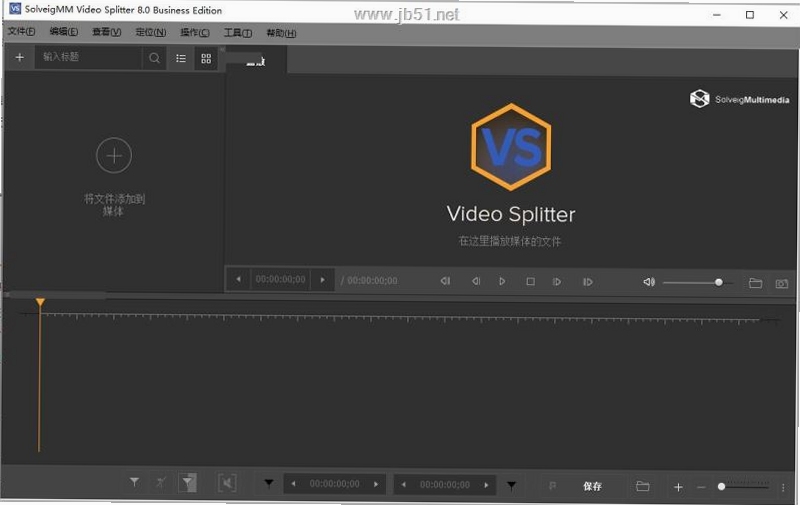Click the 将文件添加到媒体 label
The width and height of the screenshot is (800, 505).
[114, 205]
